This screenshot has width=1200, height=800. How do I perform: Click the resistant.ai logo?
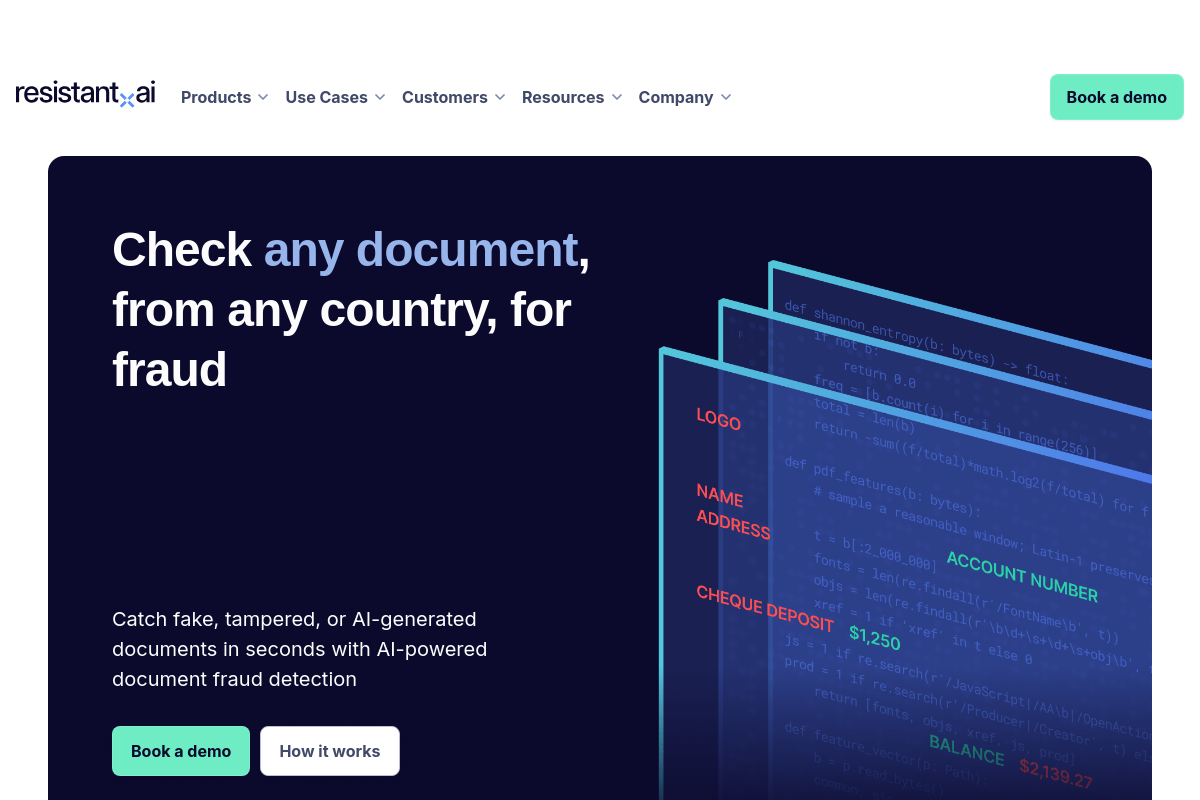click(85, 95)
